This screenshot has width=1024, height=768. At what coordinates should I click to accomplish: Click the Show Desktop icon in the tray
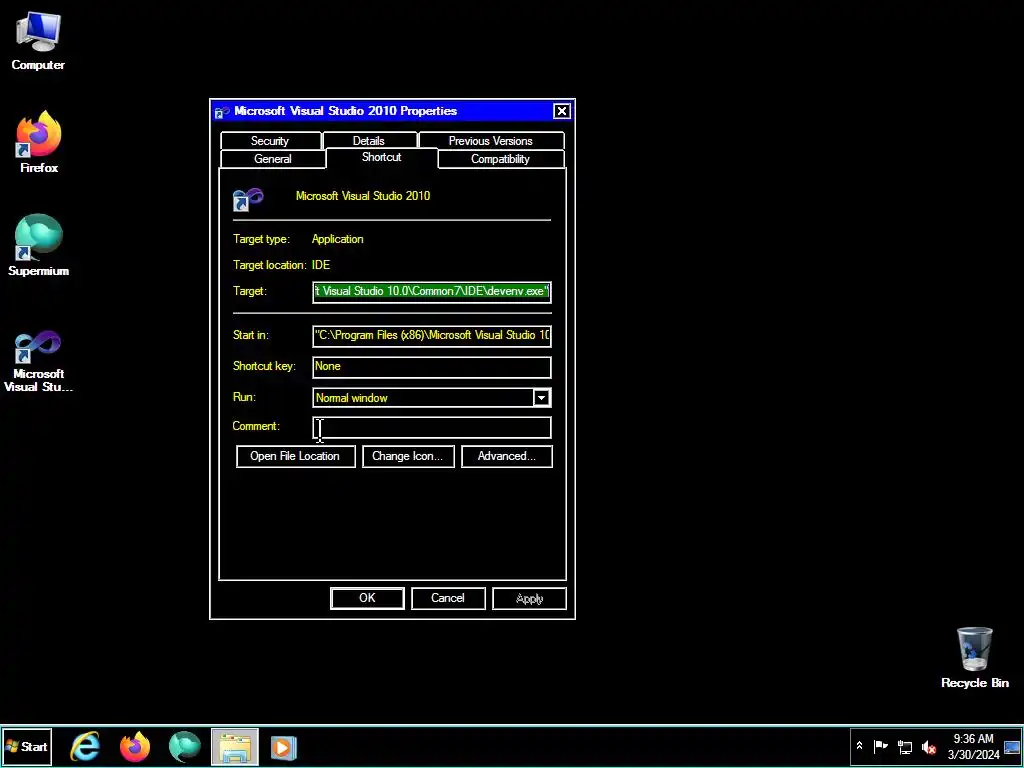[x=1012, y=746]
